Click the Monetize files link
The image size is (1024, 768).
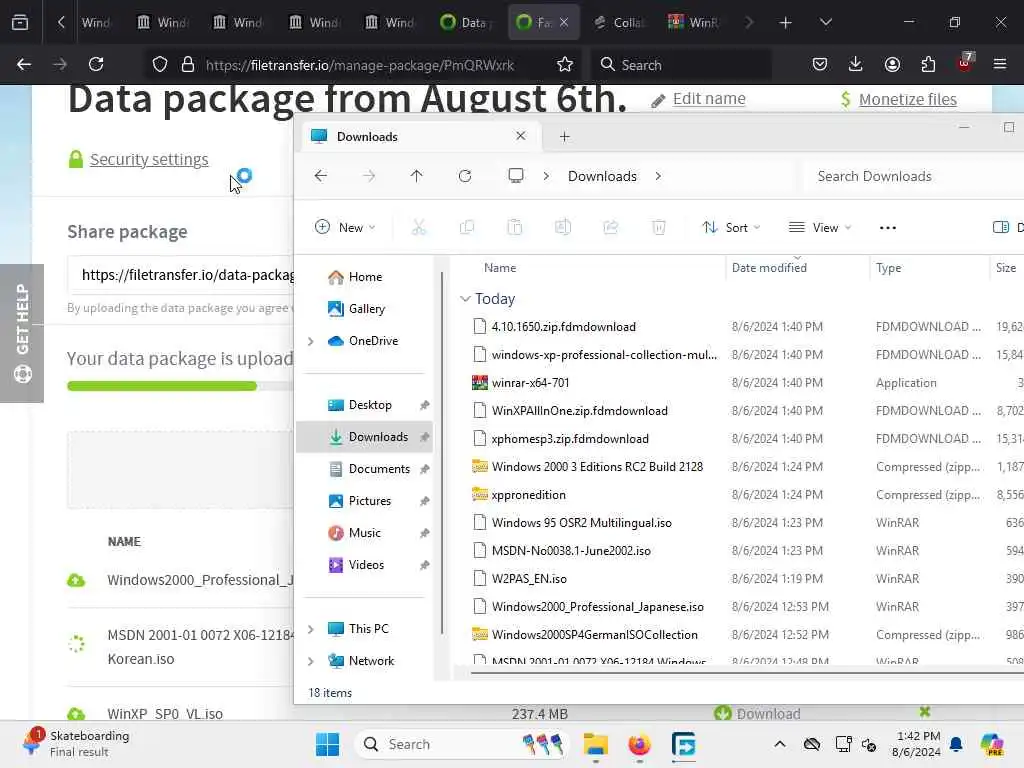908,99
